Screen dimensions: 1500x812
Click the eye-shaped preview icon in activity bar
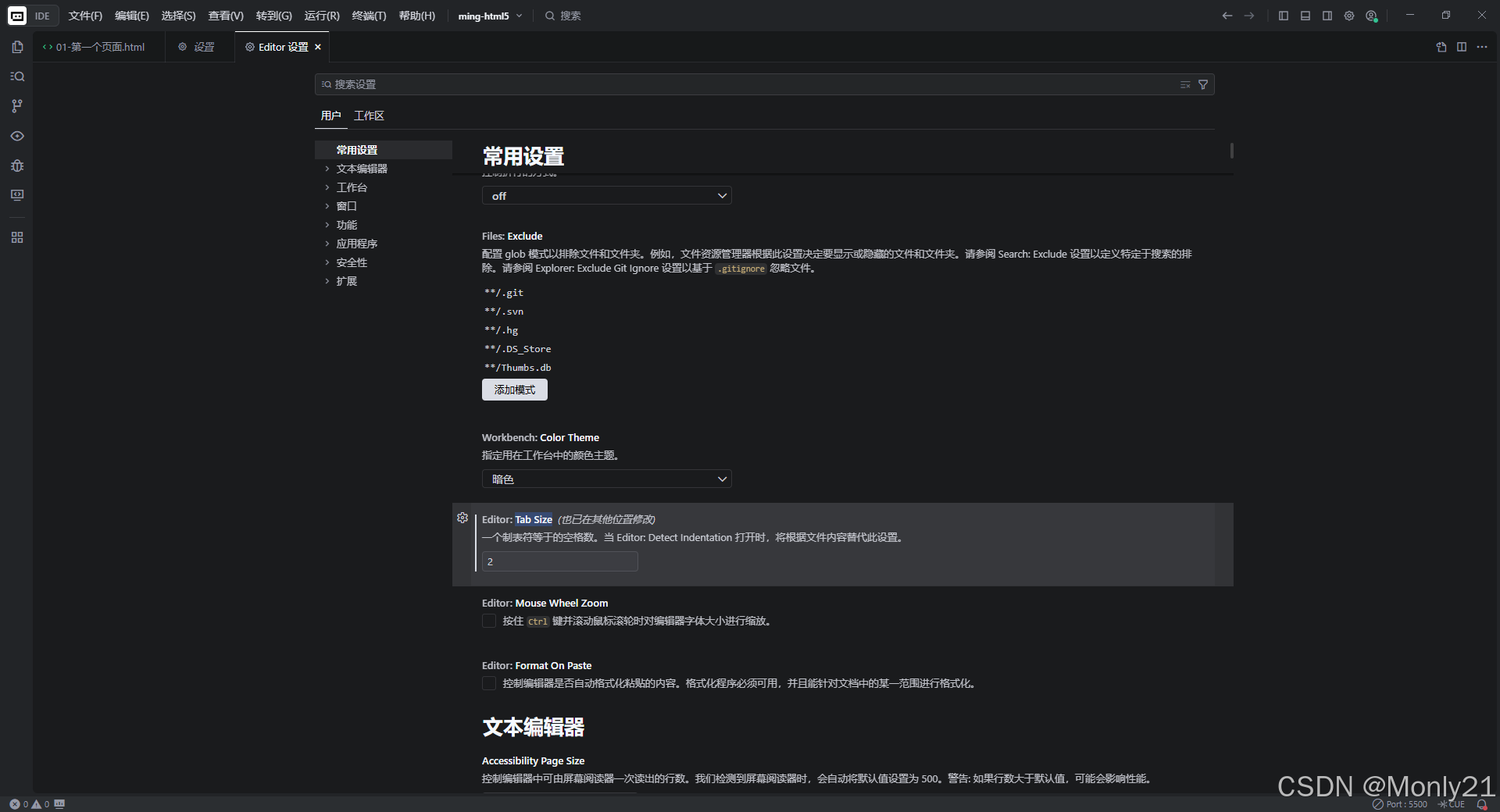pyautogui.click(x=17, y=136)
